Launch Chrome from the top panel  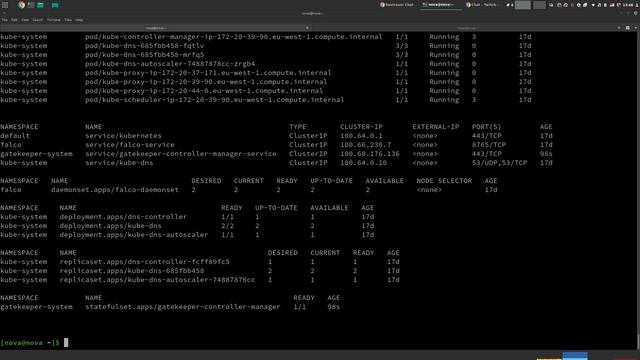21,5
